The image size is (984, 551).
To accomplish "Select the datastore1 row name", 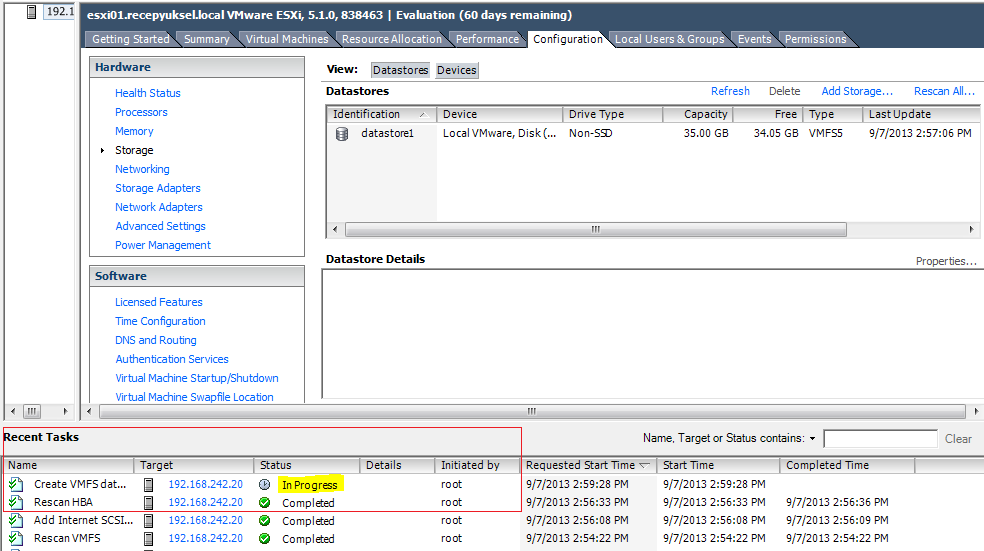I will pyautogui.click(x=387, y=133).
